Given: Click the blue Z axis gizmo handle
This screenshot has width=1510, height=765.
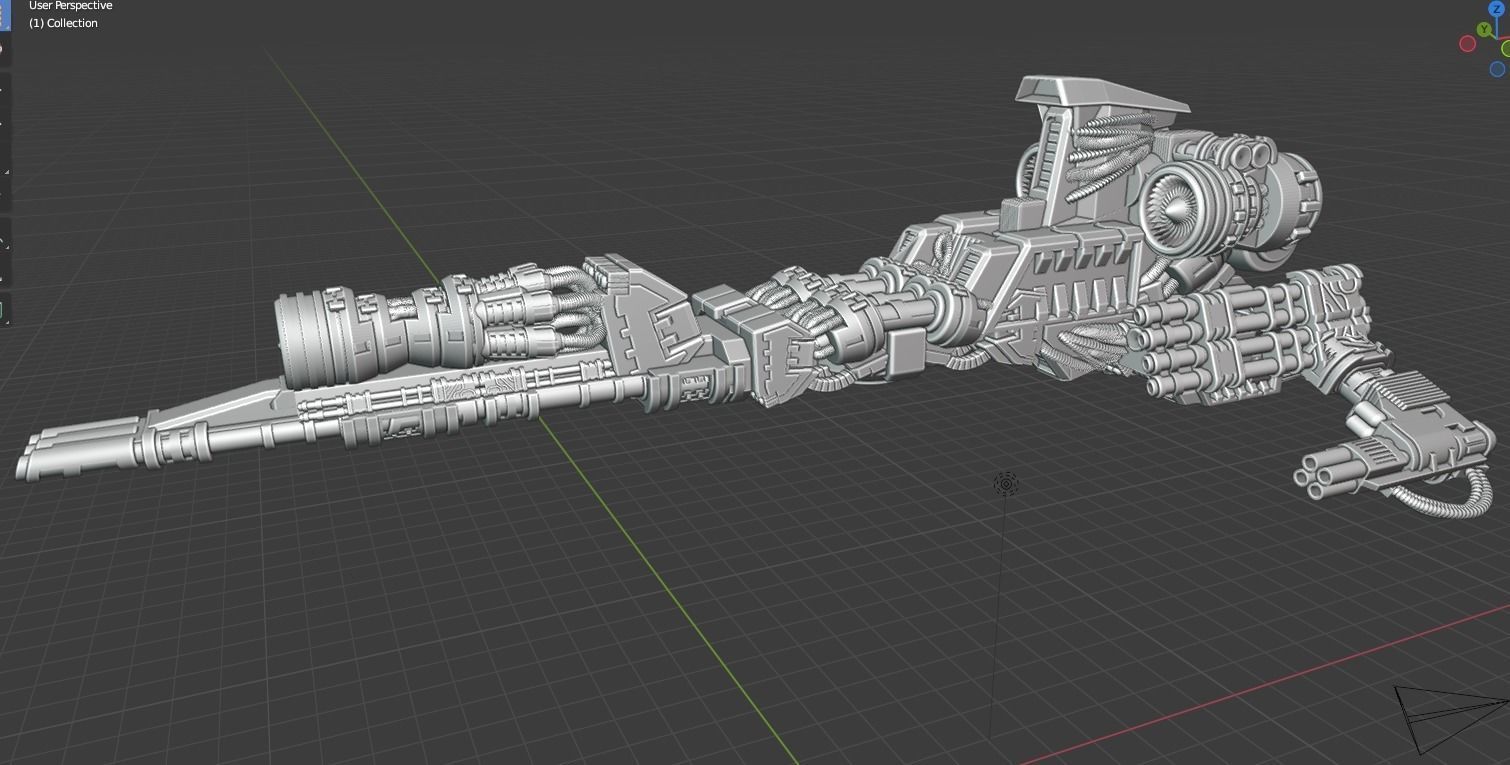Looking at the screenshot, I should pos(1496,9).
